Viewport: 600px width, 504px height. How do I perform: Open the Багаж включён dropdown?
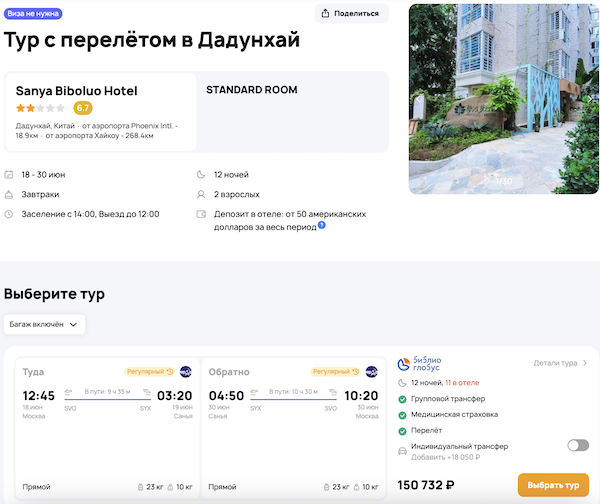45,324
